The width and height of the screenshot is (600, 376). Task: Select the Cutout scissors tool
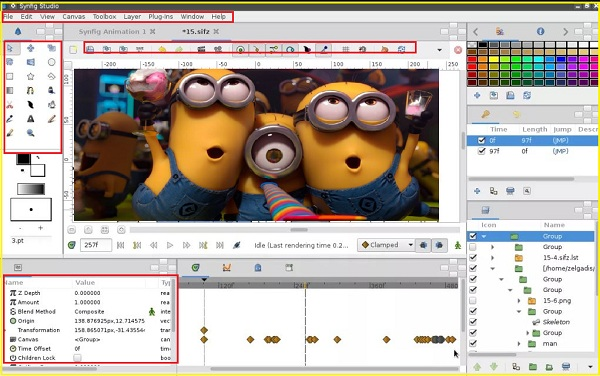click(x=10, y=105)
